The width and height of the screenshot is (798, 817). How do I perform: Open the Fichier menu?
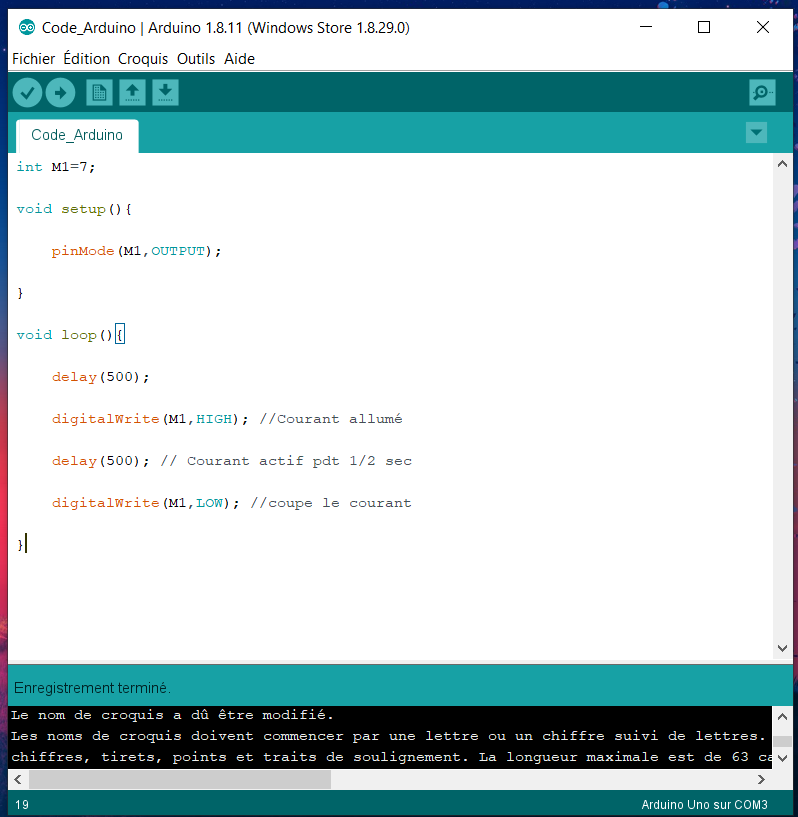coord(33,59)
